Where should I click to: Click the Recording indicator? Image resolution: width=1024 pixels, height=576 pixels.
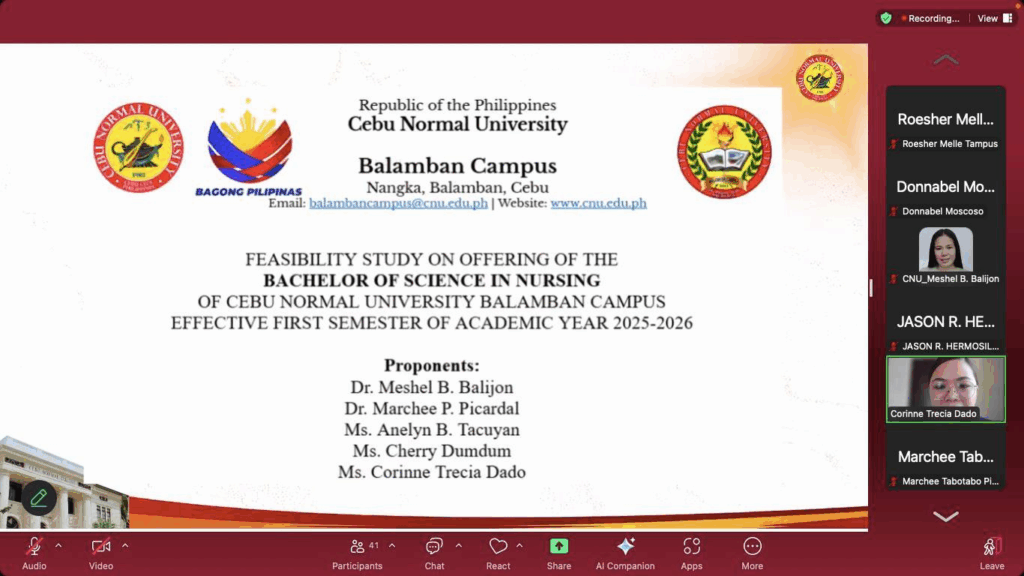click(x=930, y=18)
